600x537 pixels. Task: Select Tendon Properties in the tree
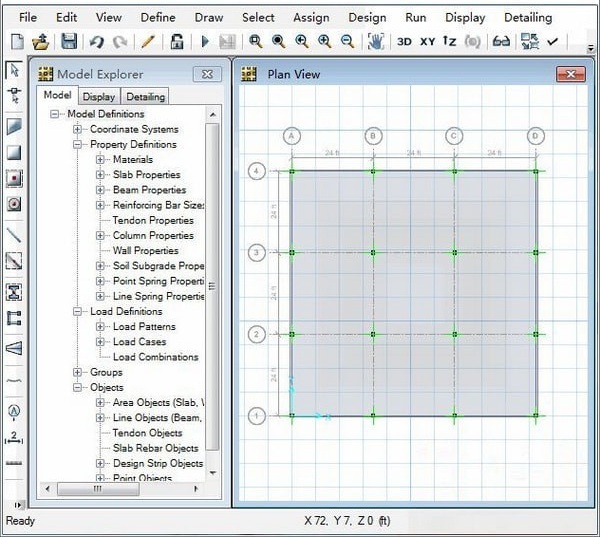[x=153, y=221]
